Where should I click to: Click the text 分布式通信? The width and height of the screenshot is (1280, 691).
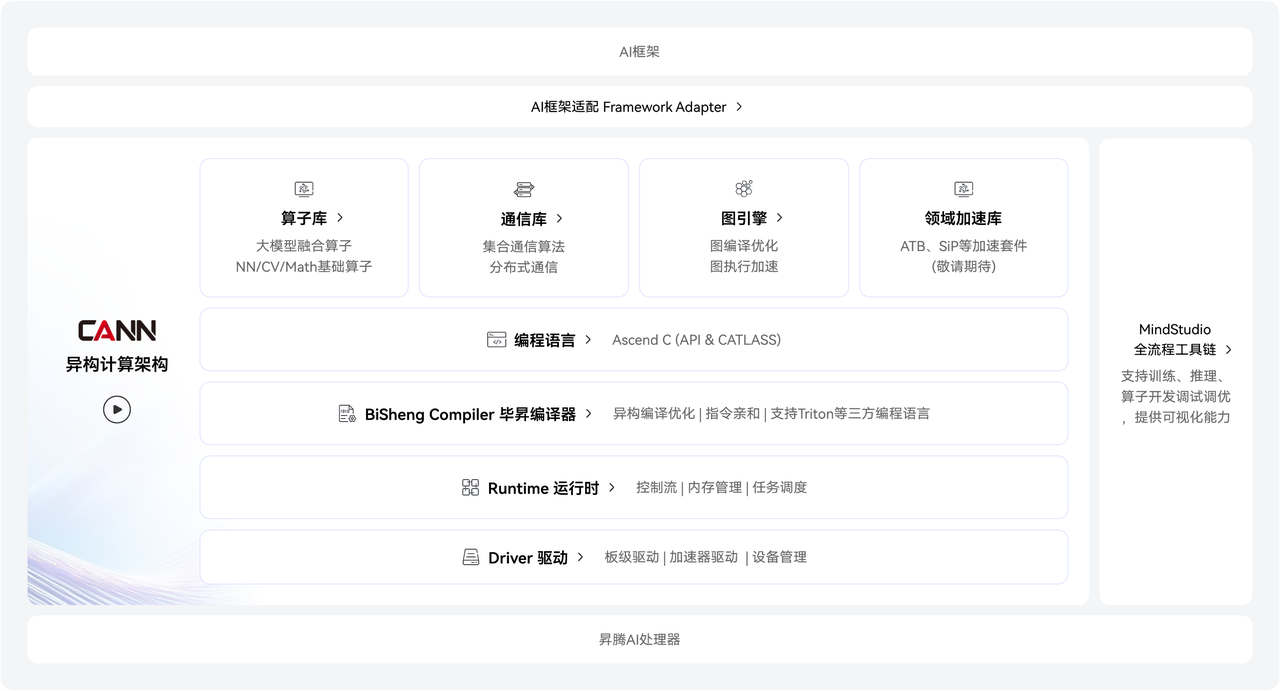tap(524, 267)
